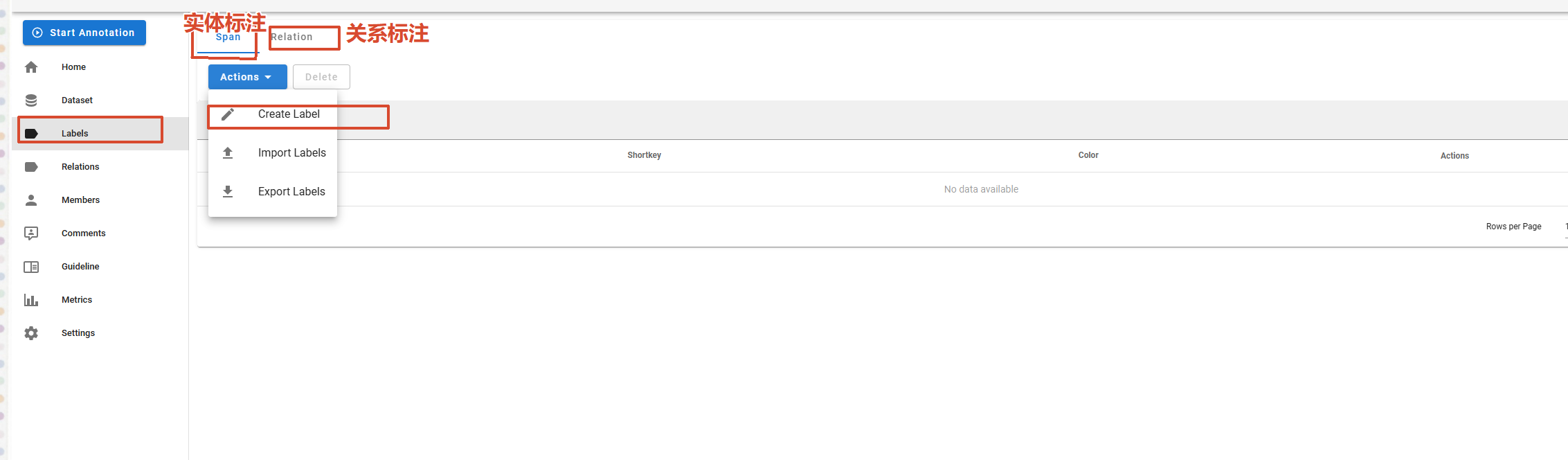Go to the Labels sidebar entry
The width and height of the screenshot is (1568, 460).
pyautogui.click(x=100, y=134)
